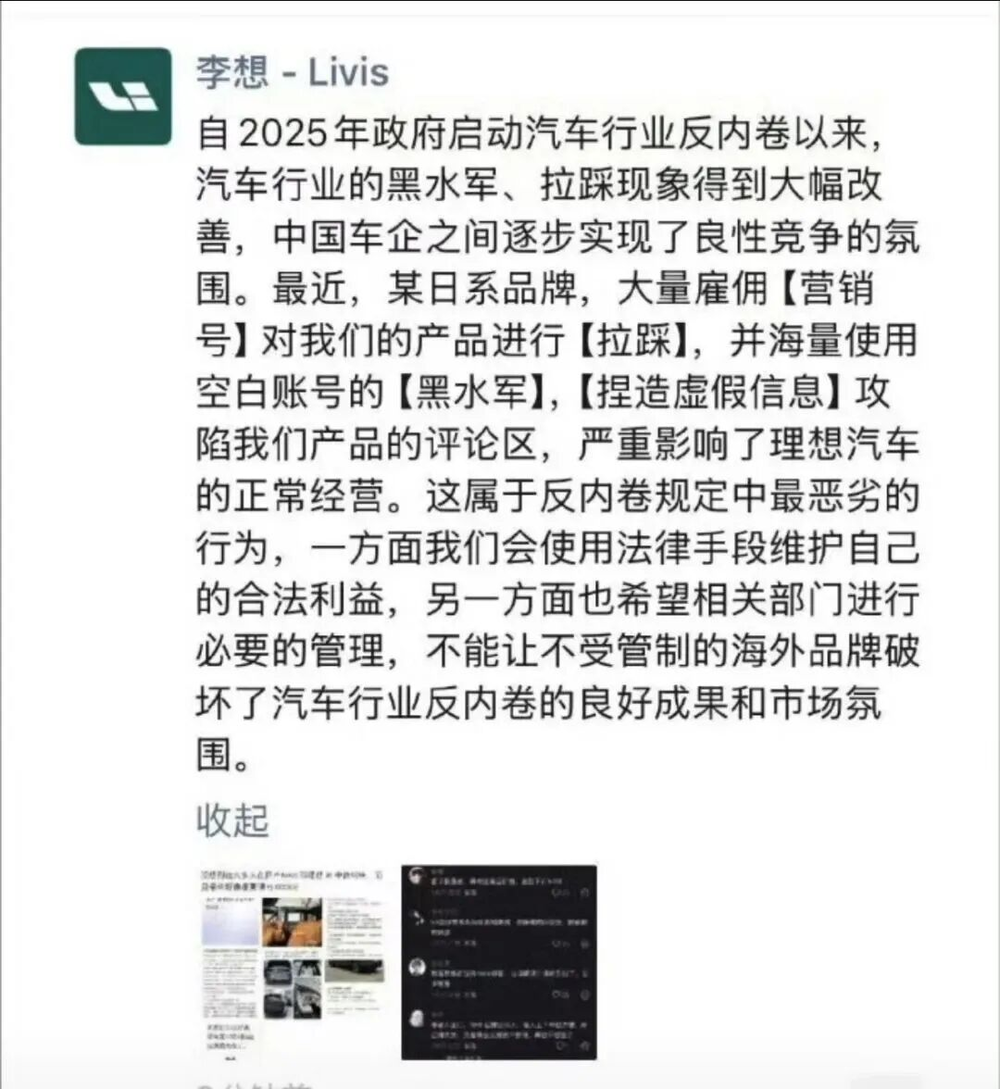Tap the car trunk photo in left thumbnail
The image size is (1000, 1089).
[x=278, y=972]
